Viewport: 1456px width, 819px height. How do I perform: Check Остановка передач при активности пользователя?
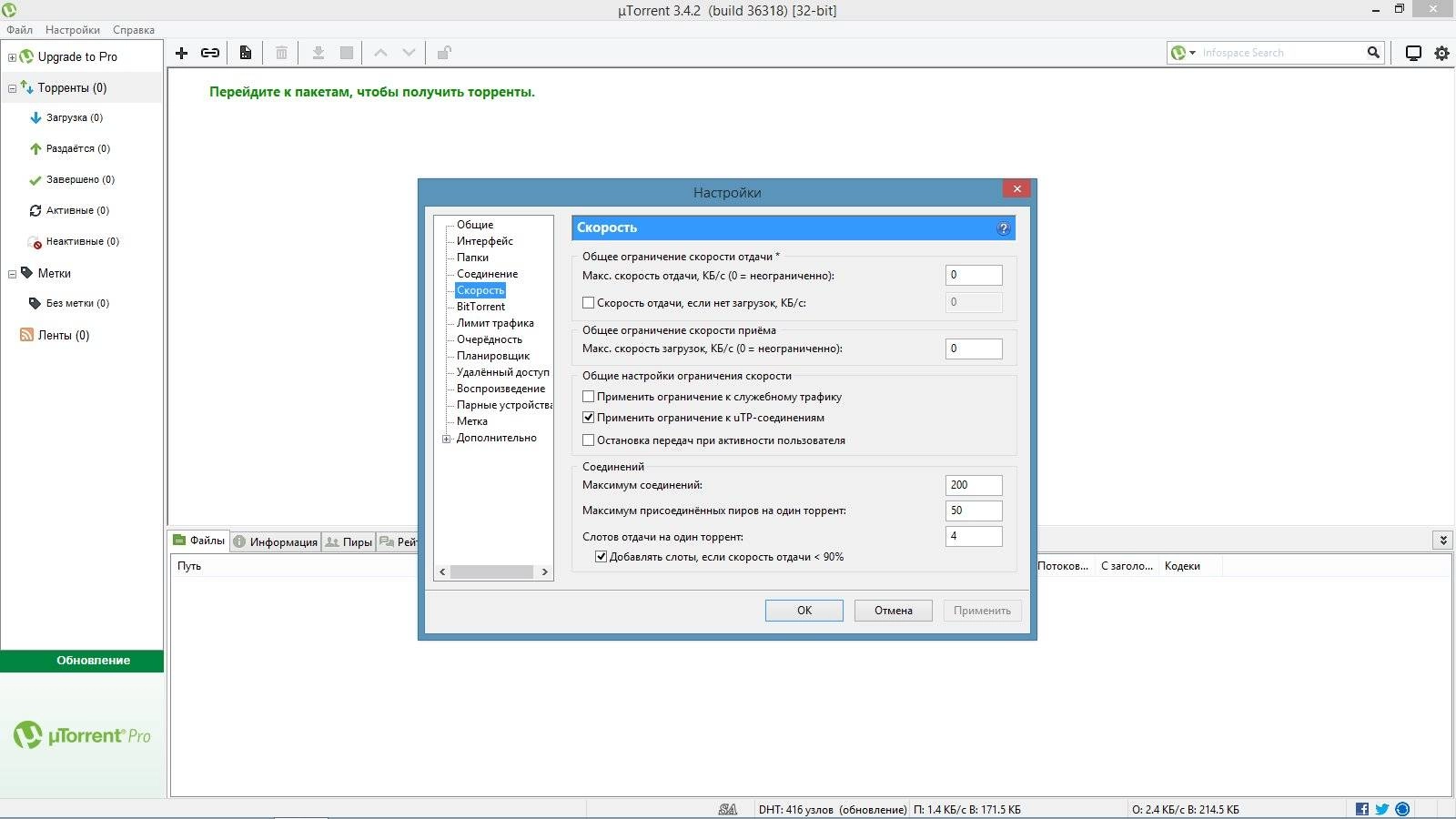click(588, 440)
